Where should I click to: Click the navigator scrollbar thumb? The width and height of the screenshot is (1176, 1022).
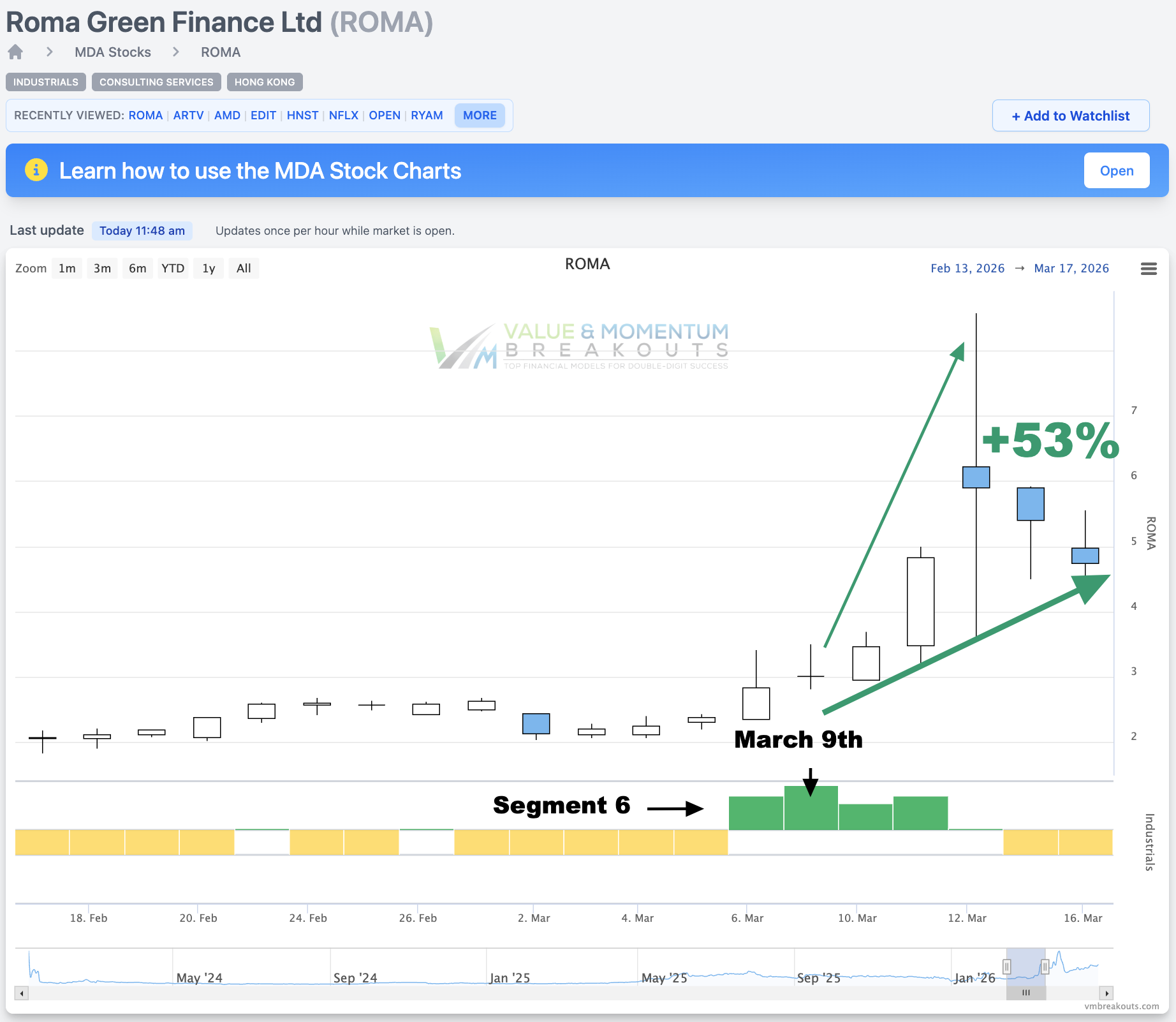(x=1026, y=993)
